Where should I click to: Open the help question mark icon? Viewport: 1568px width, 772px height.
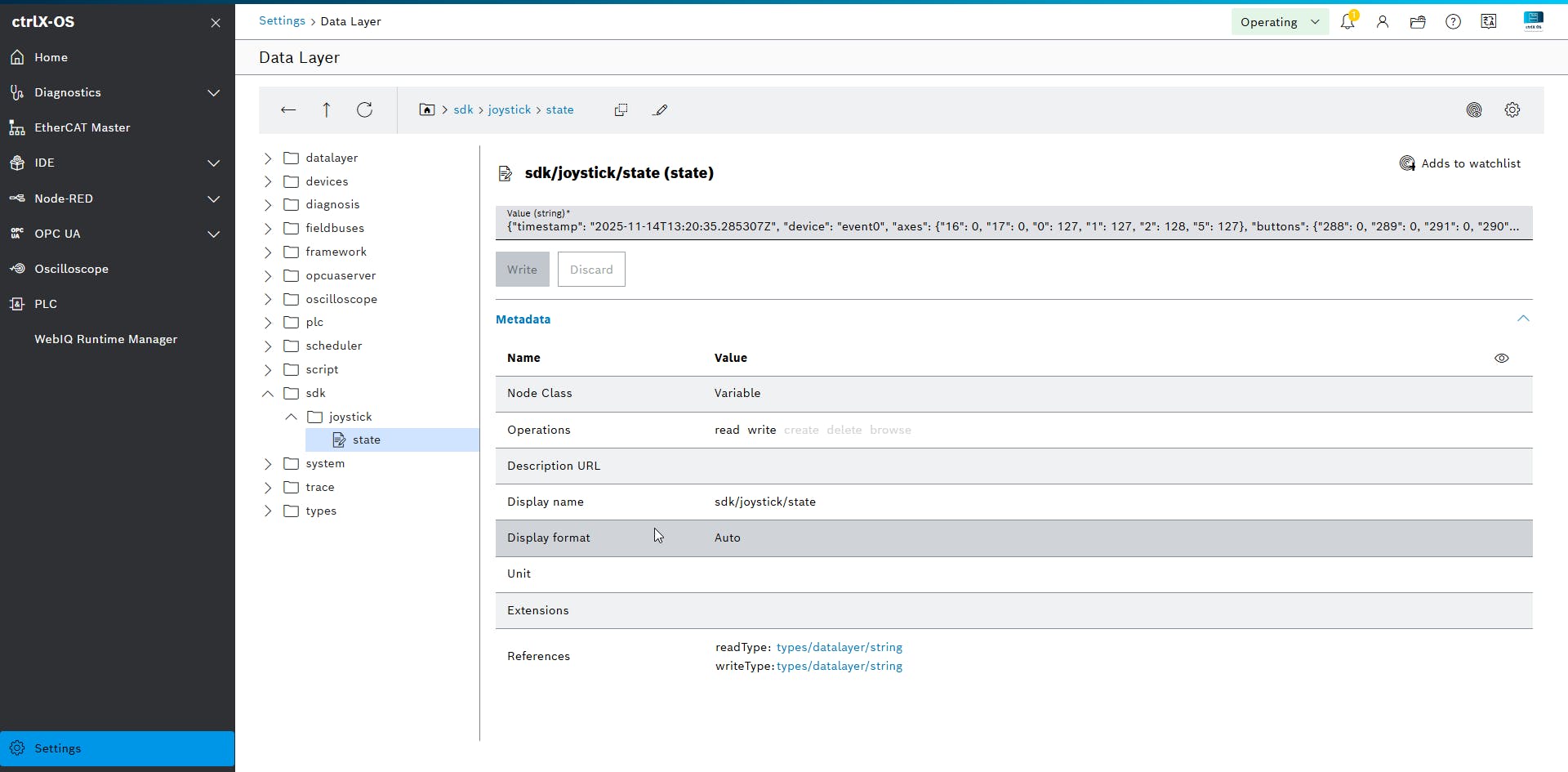coord(1453,22)
